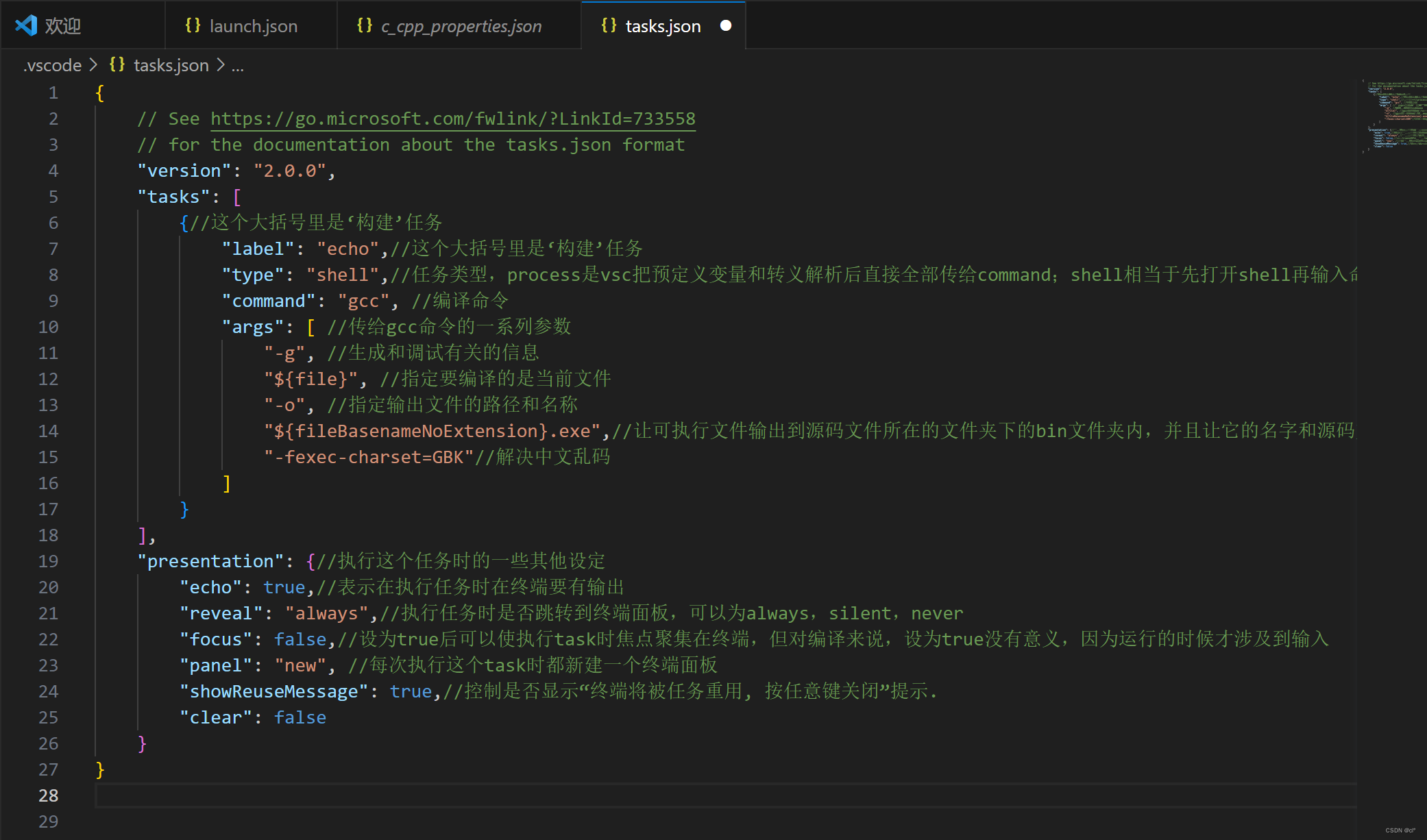Click the VS Code logo on the Welcome tab
The image size is (1427, 840).
(26, 26)
